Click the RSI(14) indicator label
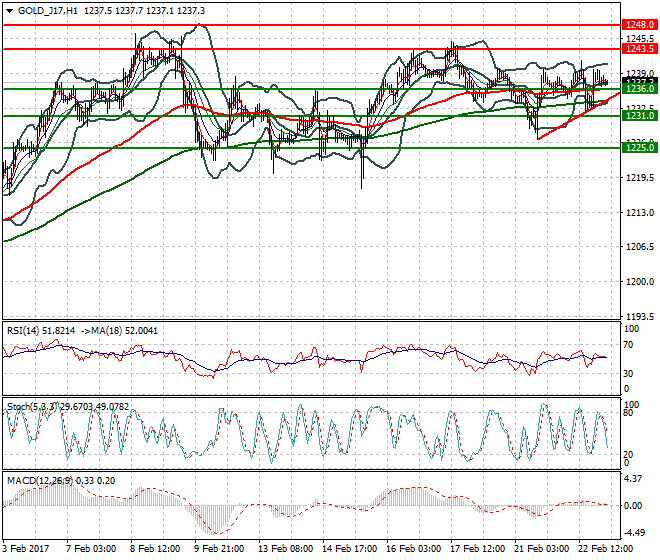Viewport: 660px width, 560px height. (23, 331)
